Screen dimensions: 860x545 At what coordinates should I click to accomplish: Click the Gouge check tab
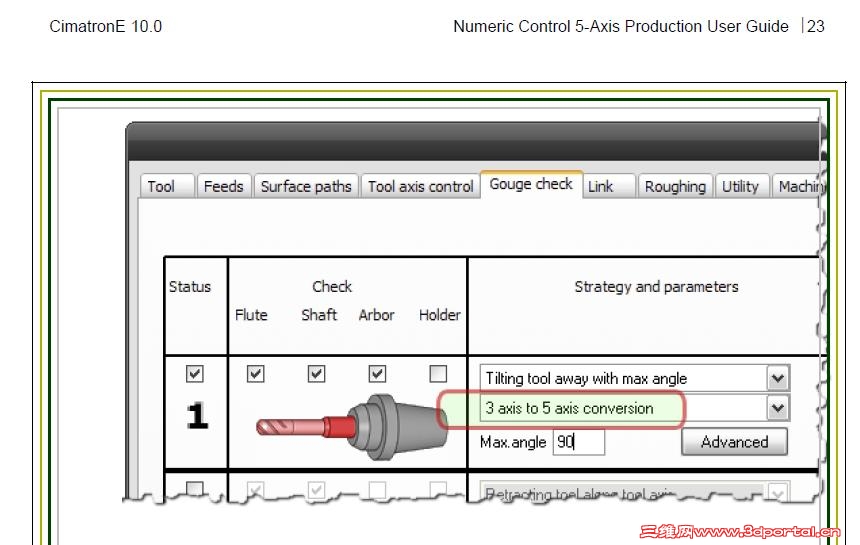(x=531, y=184)
